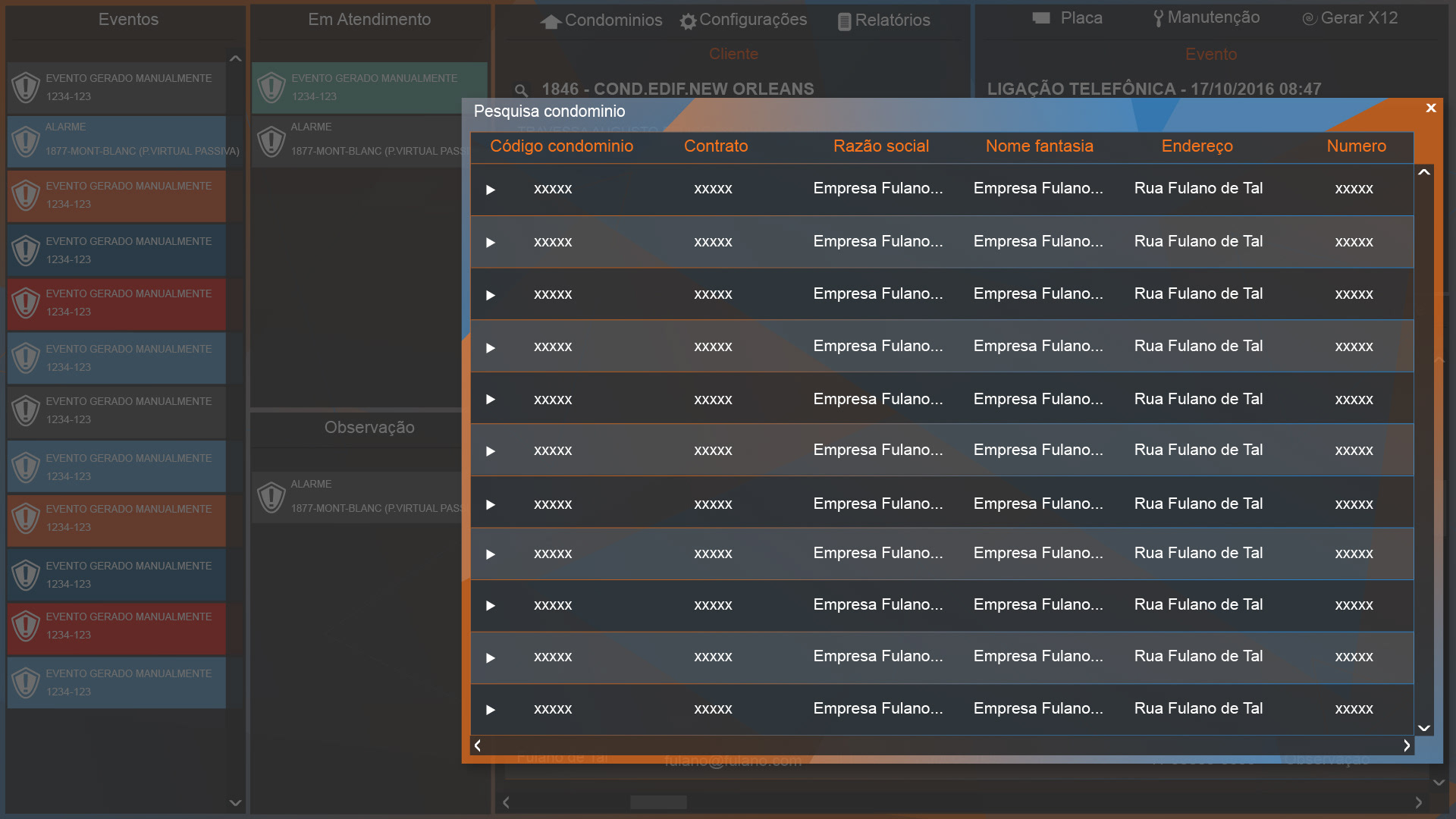
Task: Click the Endereço column header
Action: click(x=1197, y=146)
